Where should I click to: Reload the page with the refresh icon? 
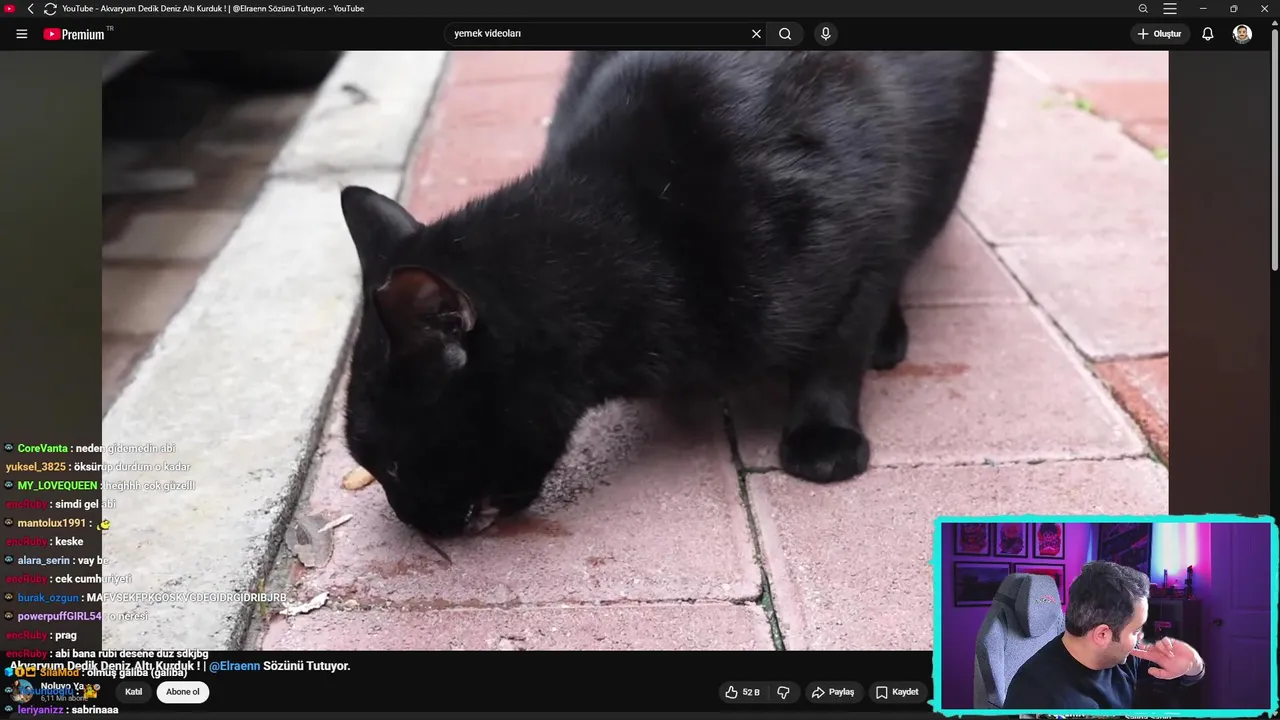click(50, 9)
